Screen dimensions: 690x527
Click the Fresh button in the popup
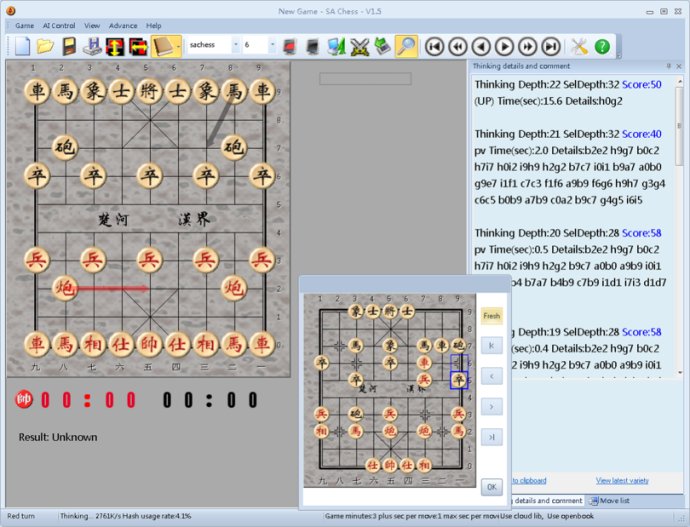click(492, 315)
